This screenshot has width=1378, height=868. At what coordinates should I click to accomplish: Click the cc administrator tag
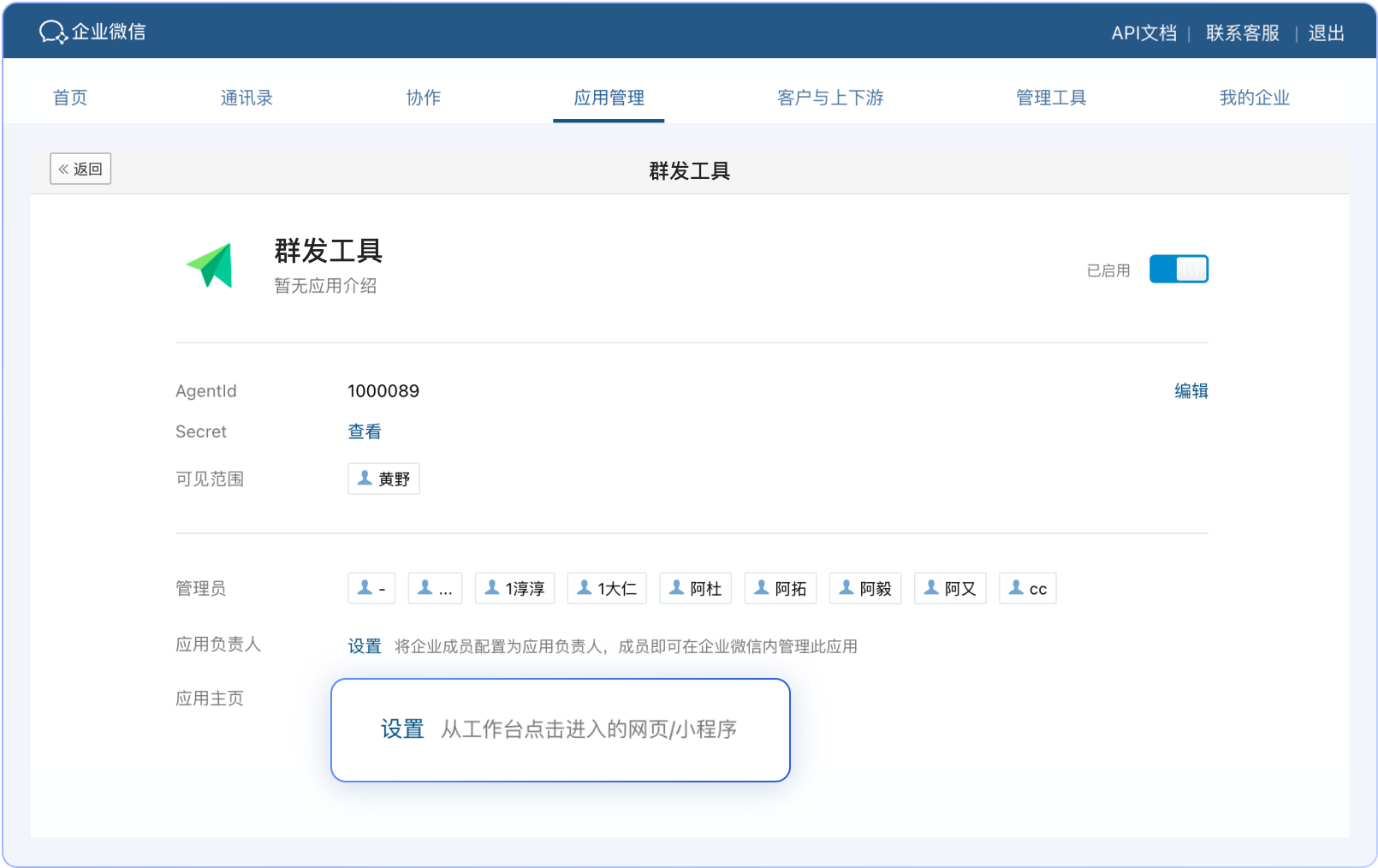[x=1028, y=588]
